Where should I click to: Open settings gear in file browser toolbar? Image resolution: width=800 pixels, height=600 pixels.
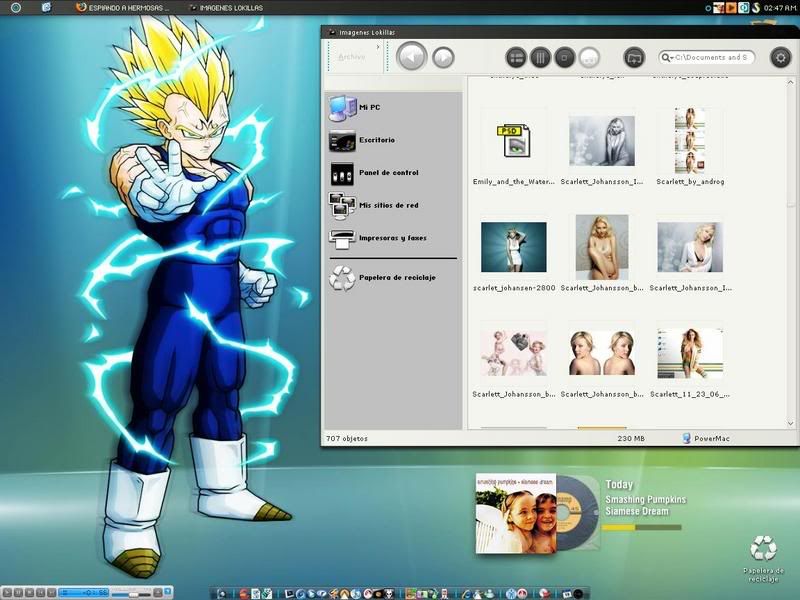tap(780, 58)
